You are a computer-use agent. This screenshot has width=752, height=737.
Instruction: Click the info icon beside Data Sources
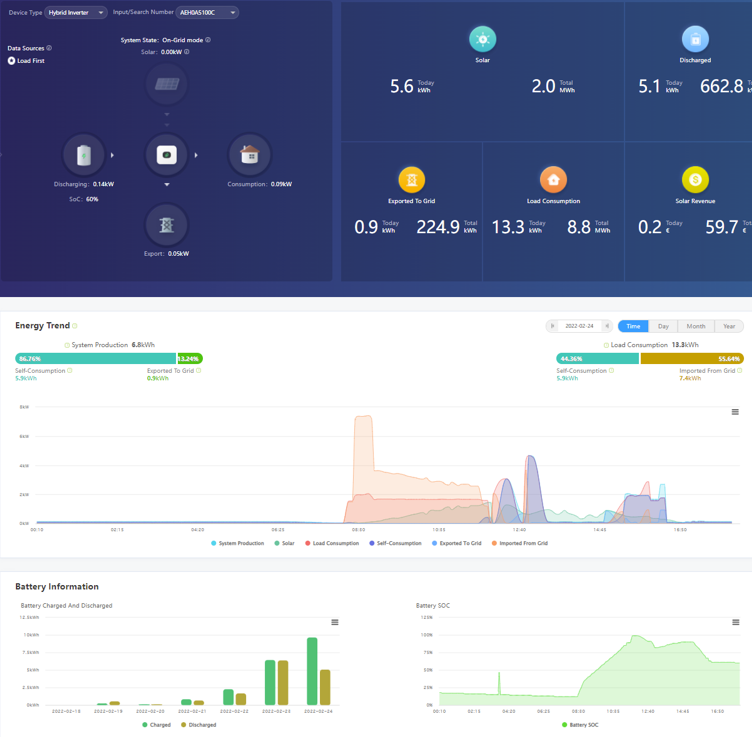tap(49, 48)
